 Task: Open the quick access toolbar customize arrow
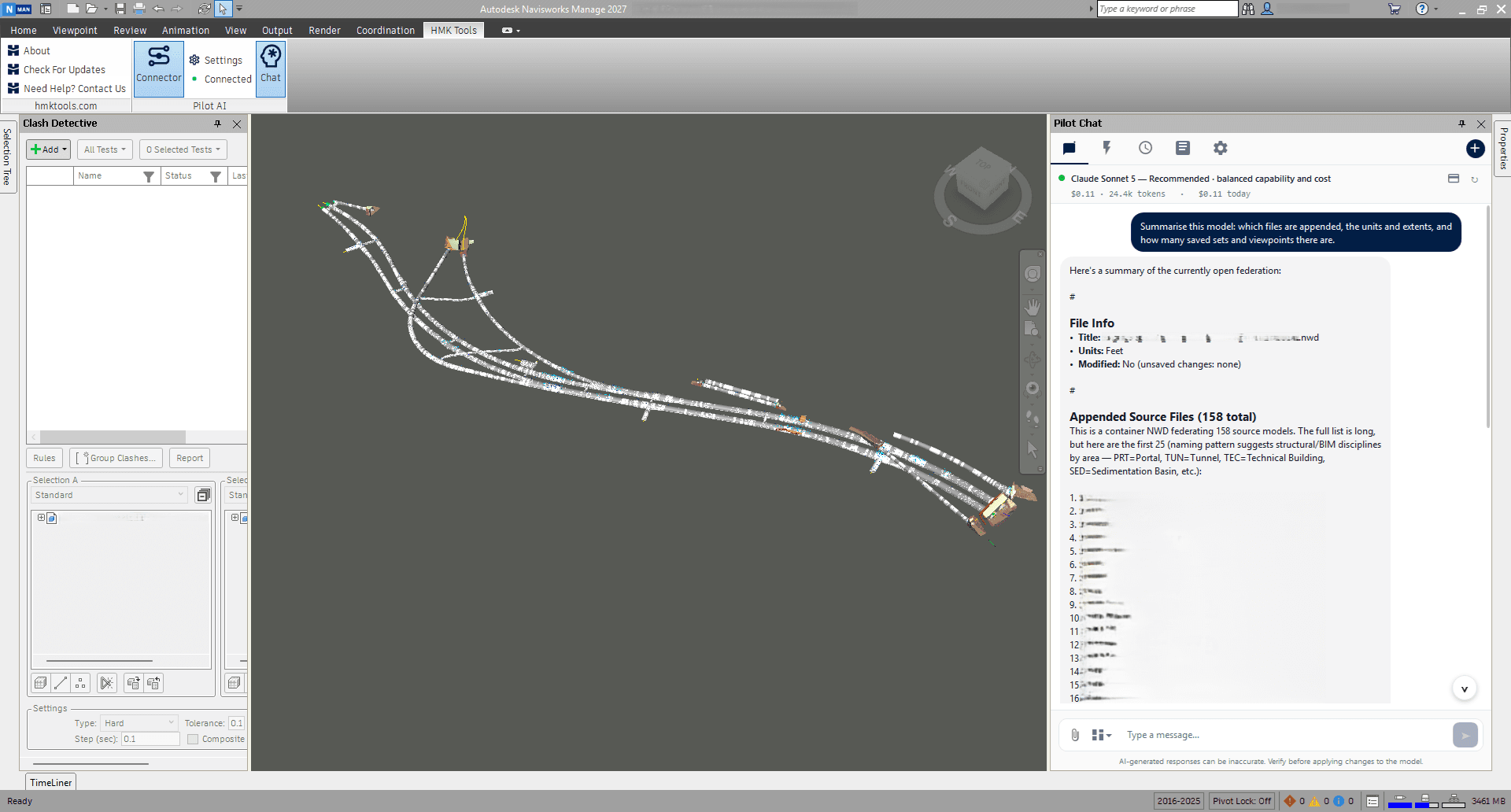(x=239, y=9)
